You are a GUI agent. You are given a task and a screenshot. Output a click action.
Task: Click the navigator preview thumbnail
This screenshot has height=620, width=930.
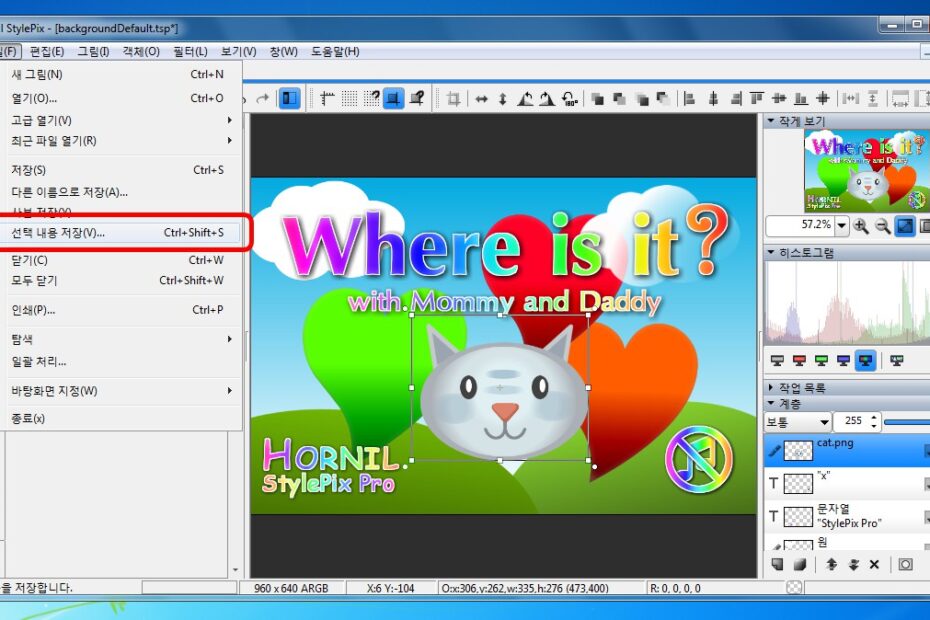865,171
